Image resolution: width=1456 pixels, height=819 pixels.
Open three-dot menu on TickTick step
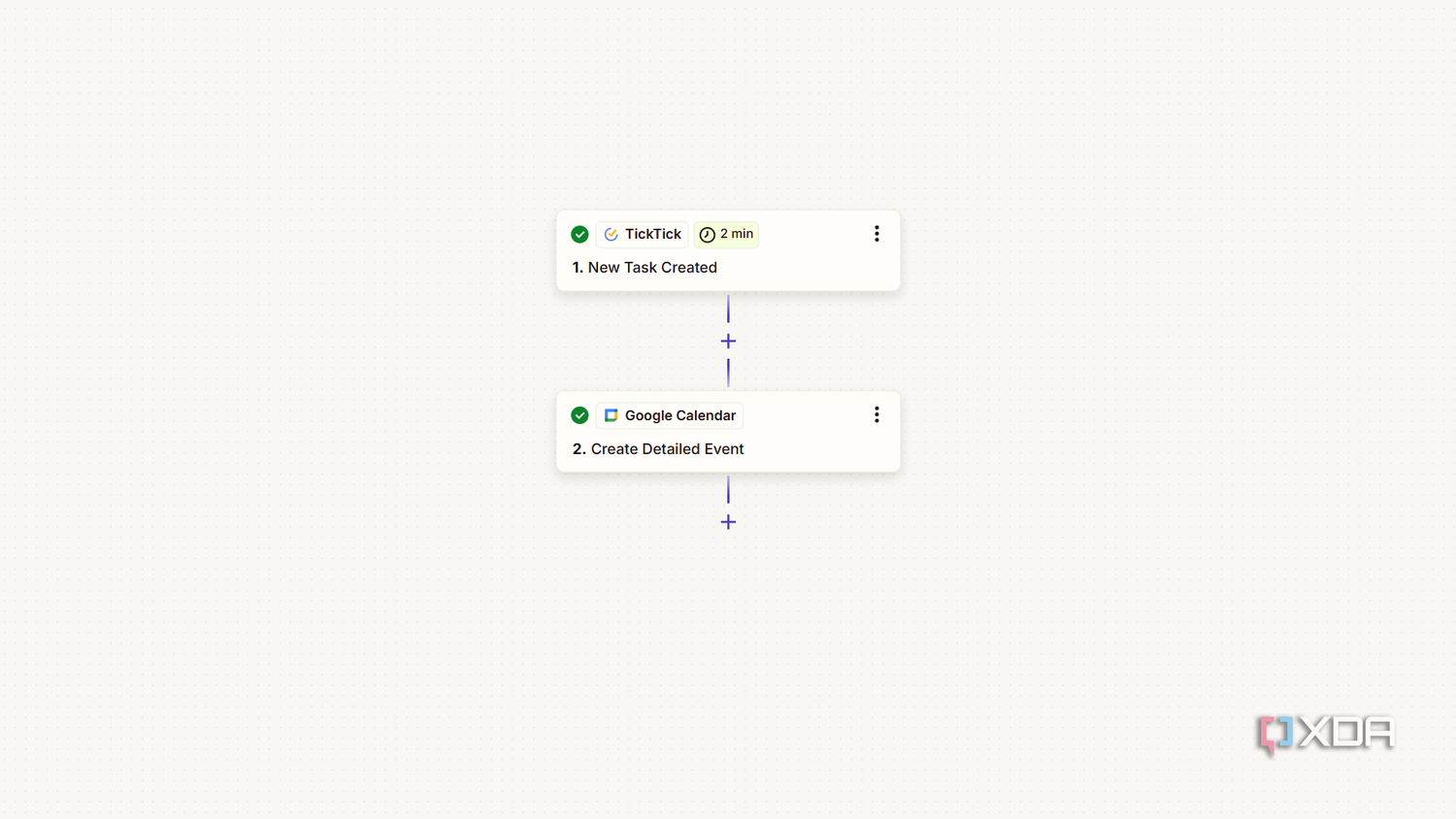[x=877, y=234]
